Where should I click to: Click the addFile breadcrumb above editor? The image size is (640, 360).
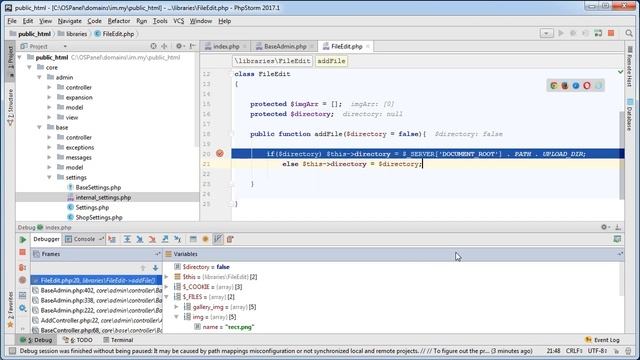[x=331, y=61]
